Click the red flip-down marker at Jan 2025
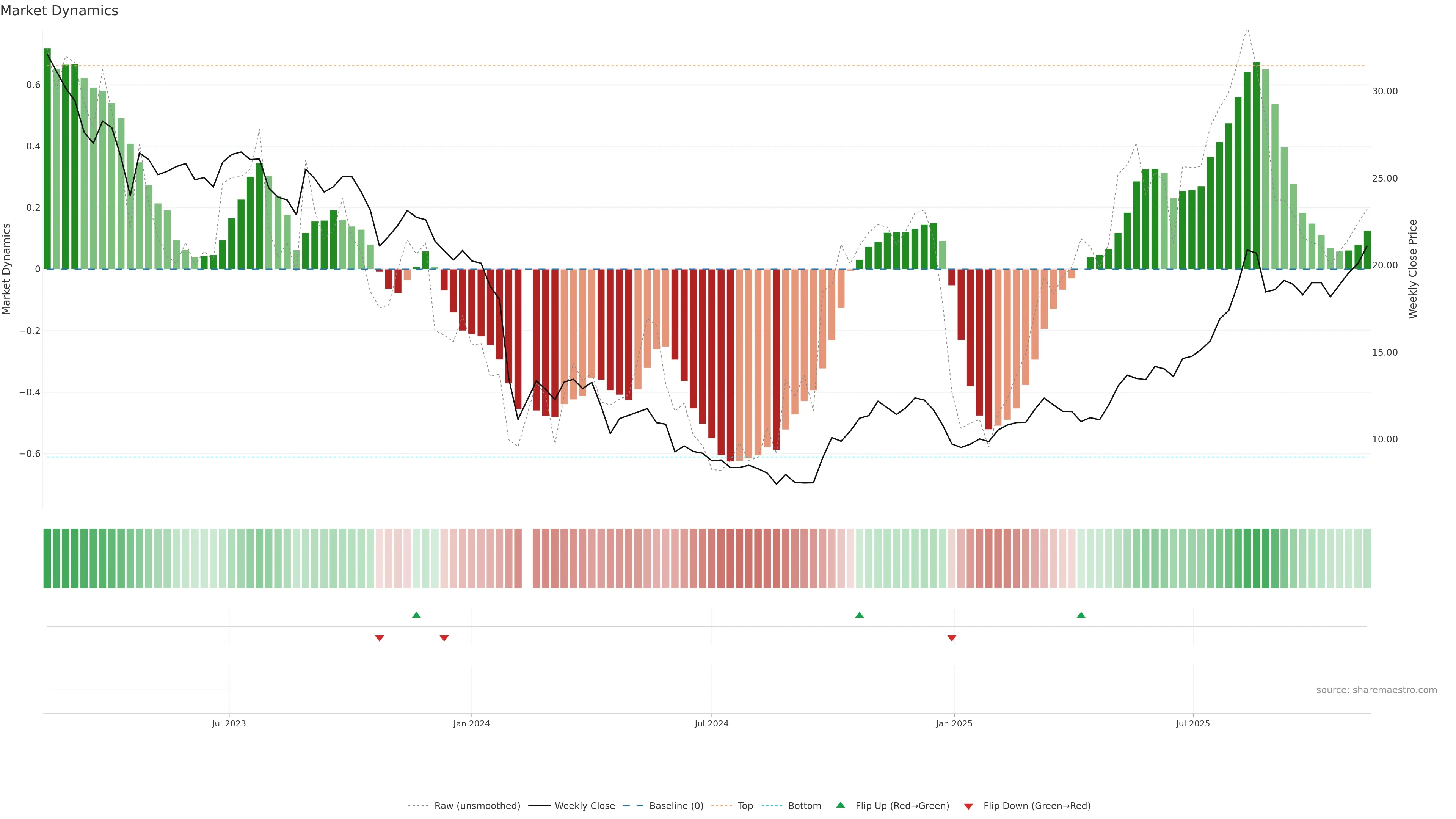Viewport: 1456px width, 819px height. 952,638
